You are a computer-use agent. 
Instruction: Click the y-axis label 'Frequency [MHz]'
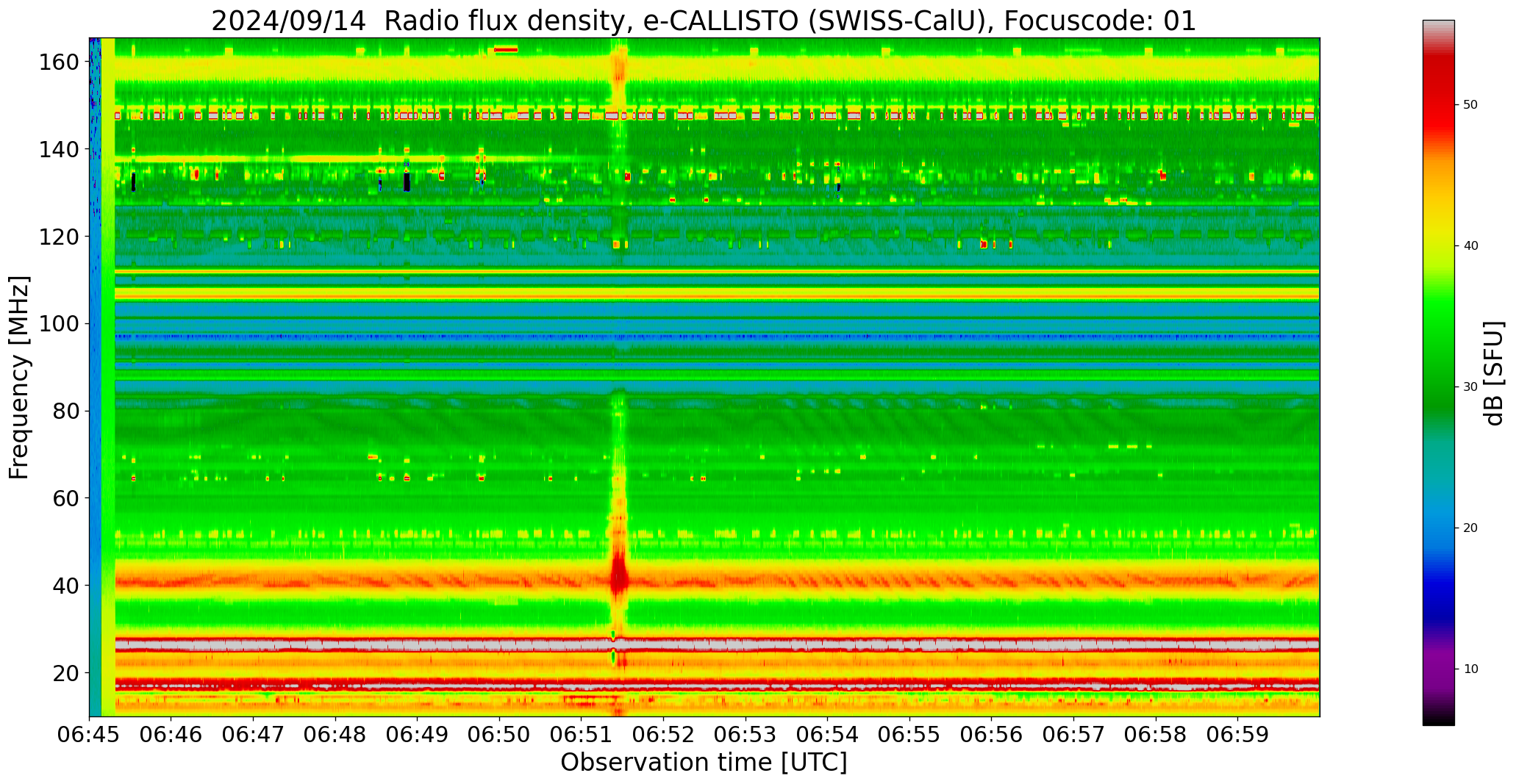coord(20,377)
